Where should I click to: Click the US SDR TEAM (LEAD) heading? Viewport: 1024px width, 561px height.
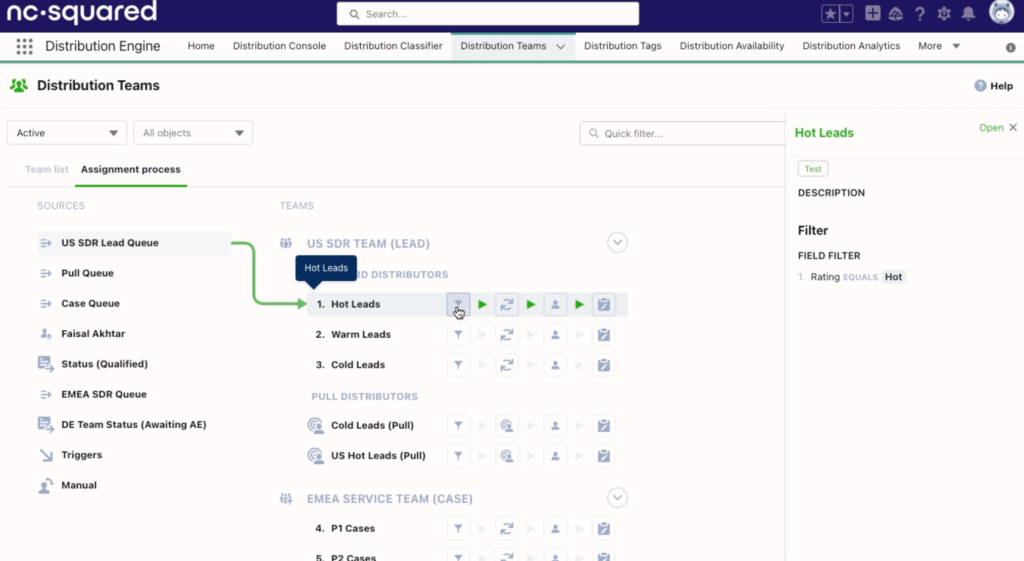[x=368, y=244]
